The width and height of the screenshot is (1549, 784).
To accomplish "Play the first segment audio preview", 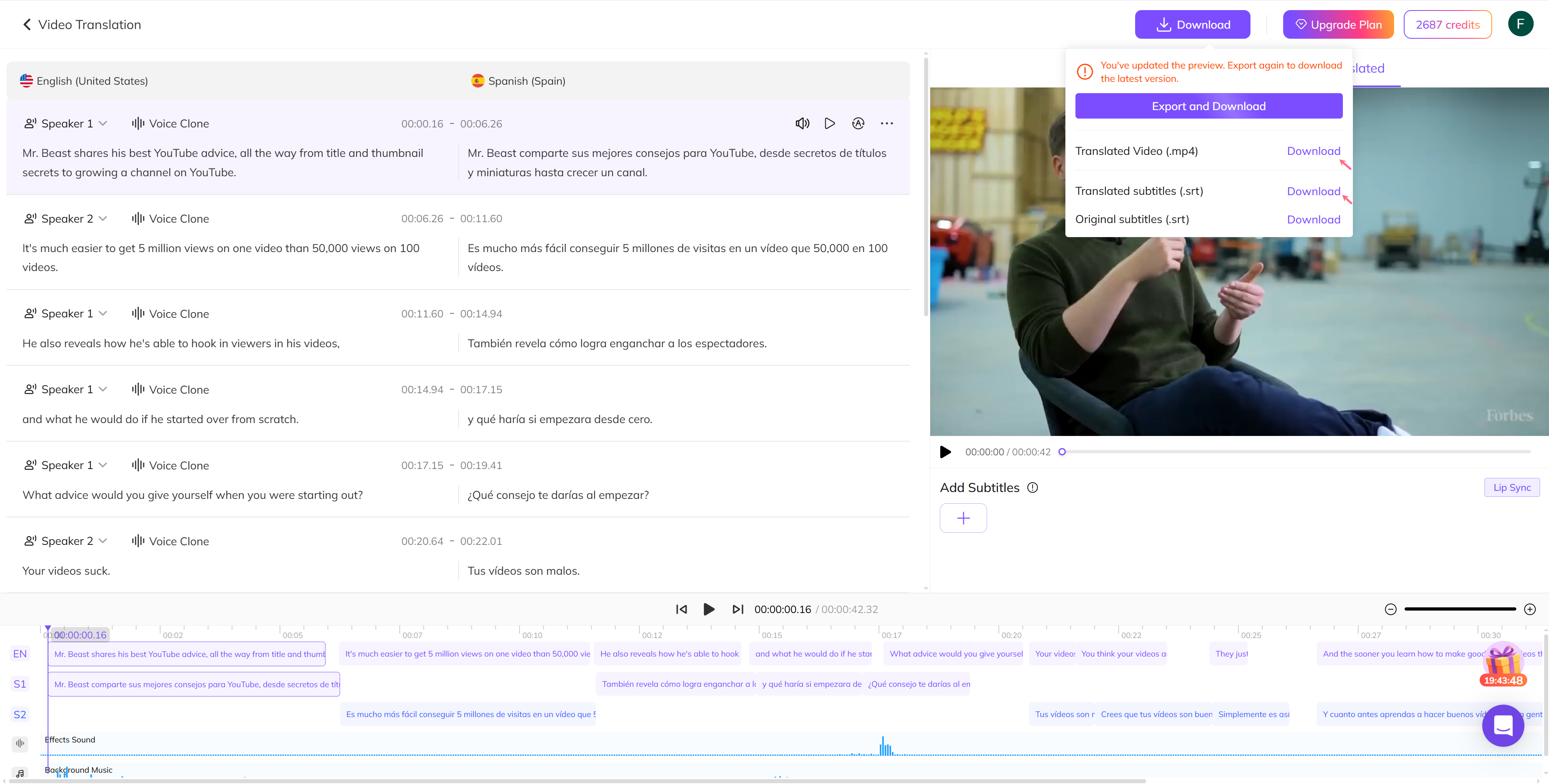I will 830,123.
